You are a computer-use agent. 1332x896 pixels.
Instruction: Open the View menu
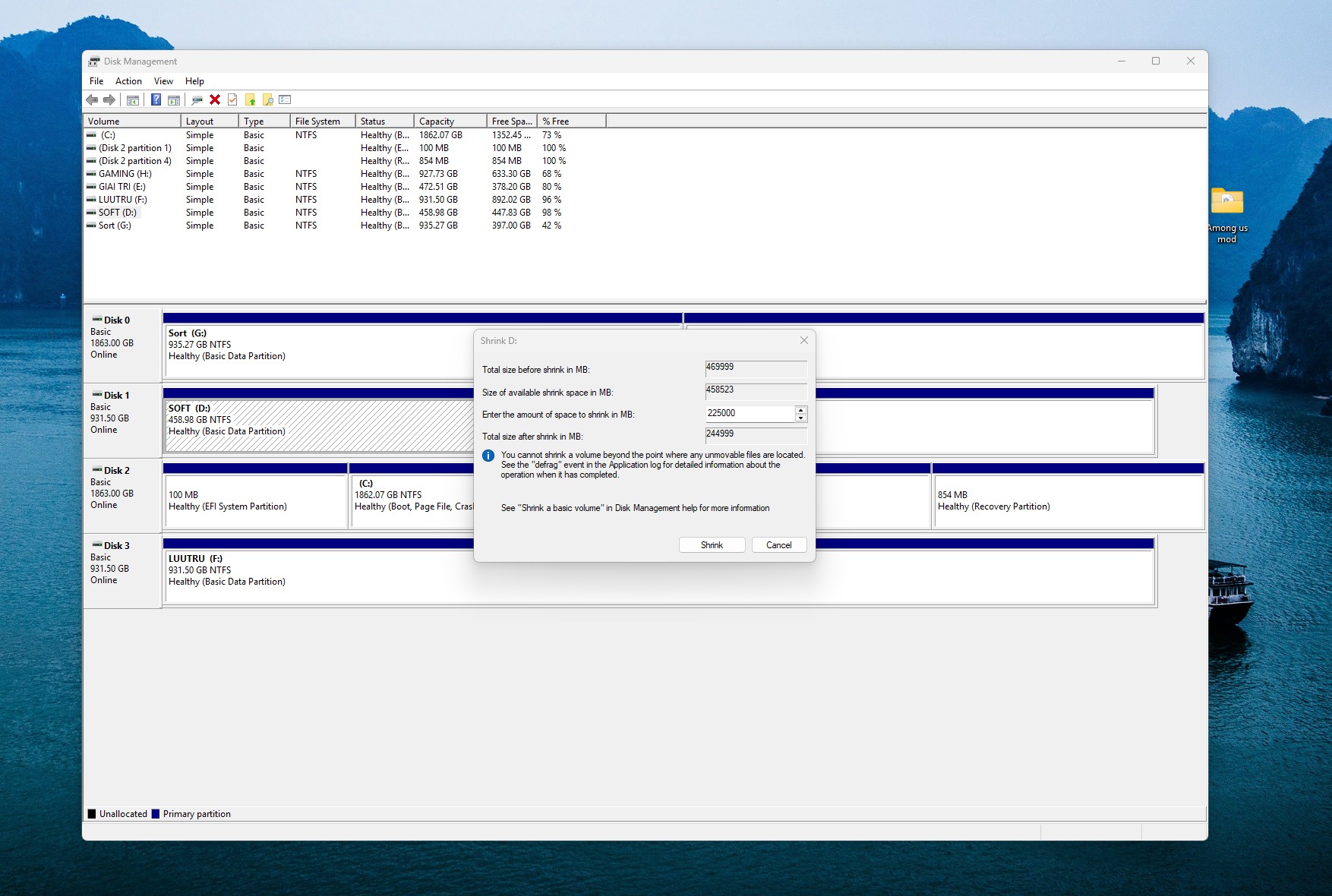(x=163, y=81)
